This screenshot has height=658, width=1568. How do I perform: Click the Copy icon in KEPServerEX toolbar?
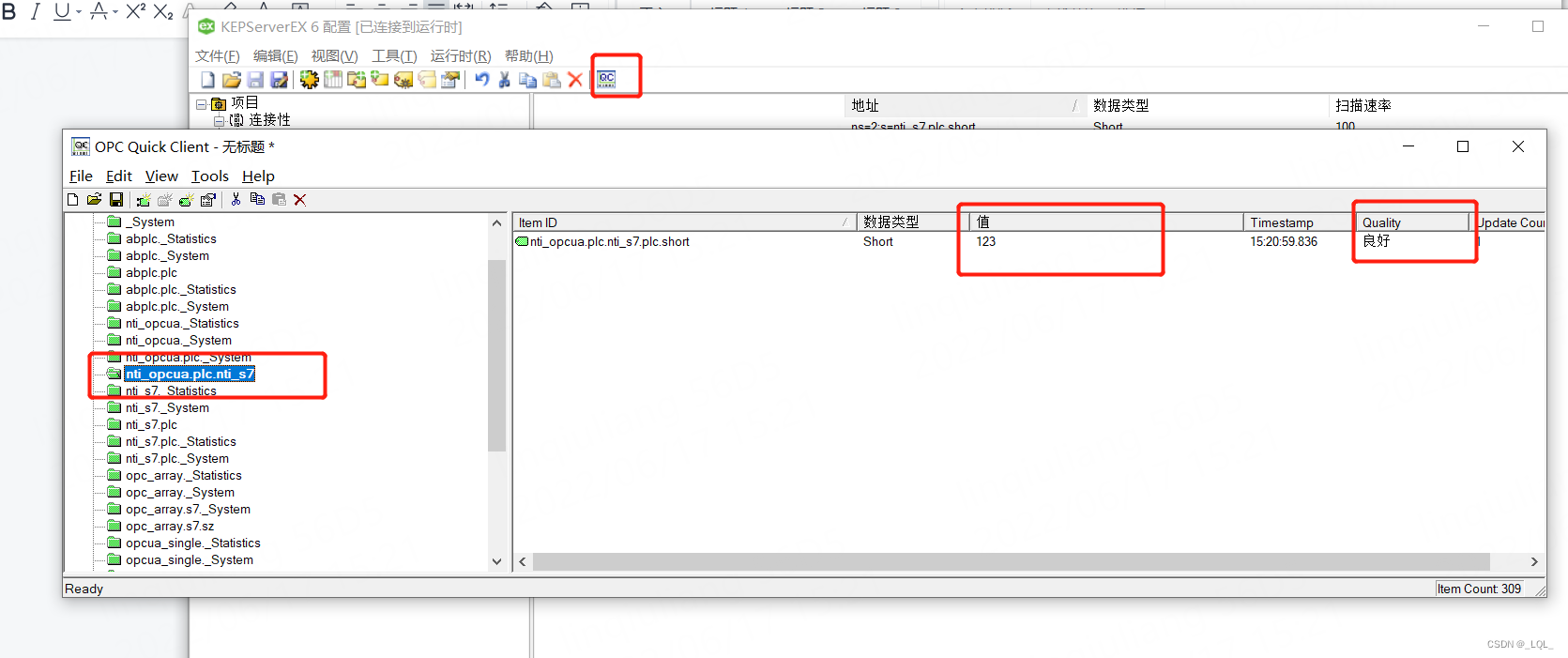[528, 80]
